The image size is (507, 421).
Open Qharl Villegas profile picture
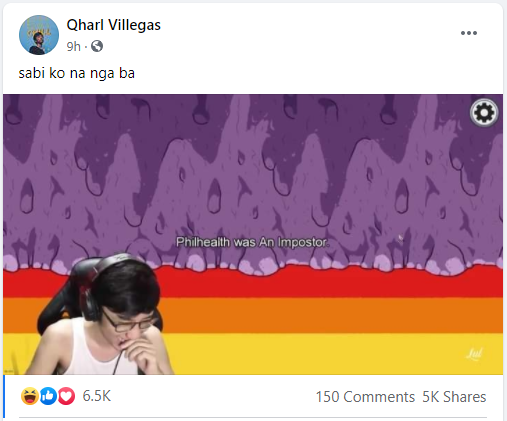[39, 35]
